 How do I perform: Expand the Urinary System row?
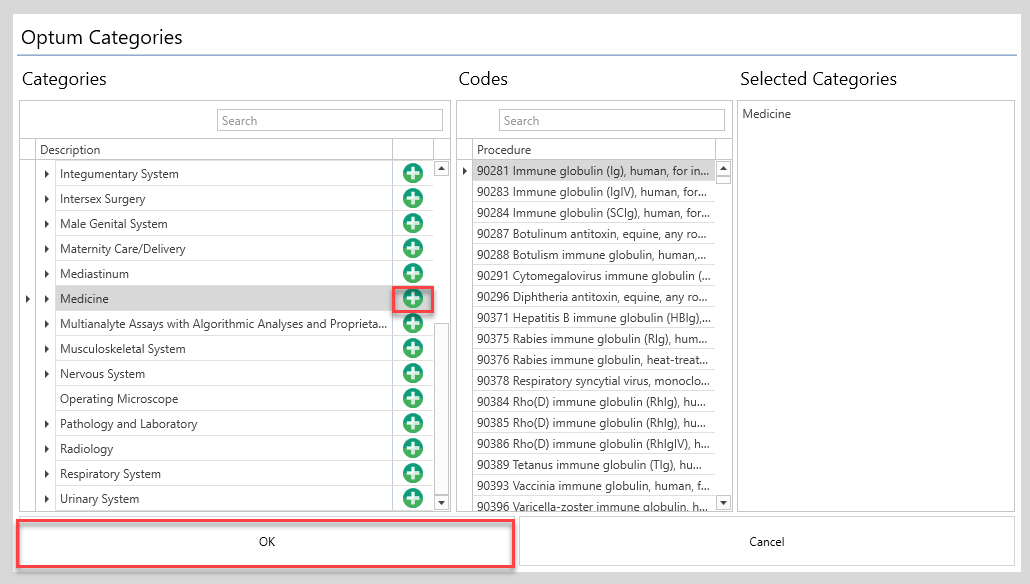click(x=47, y=499)
